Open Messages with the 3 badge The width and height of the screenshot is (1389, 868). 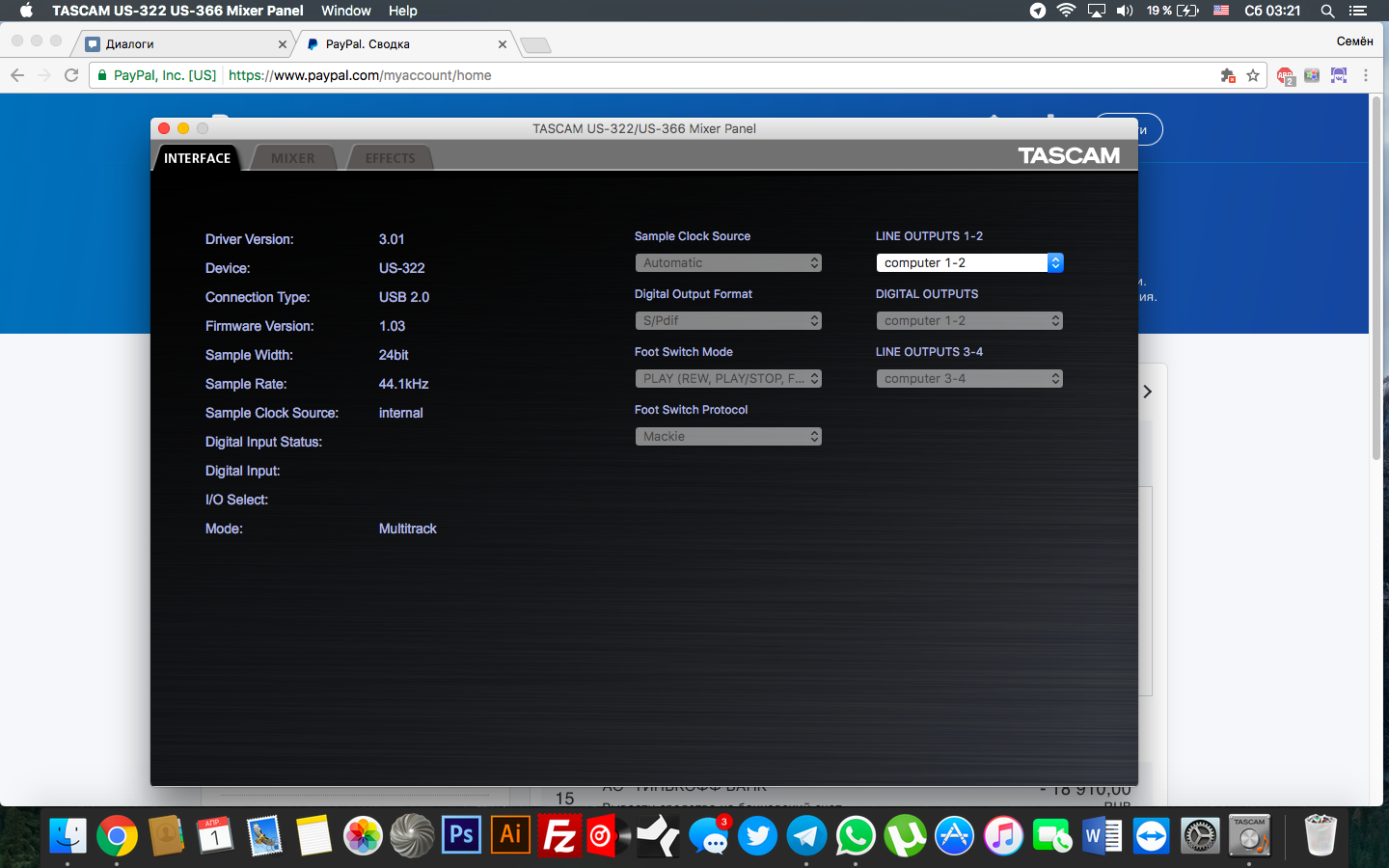coord(710,836)
